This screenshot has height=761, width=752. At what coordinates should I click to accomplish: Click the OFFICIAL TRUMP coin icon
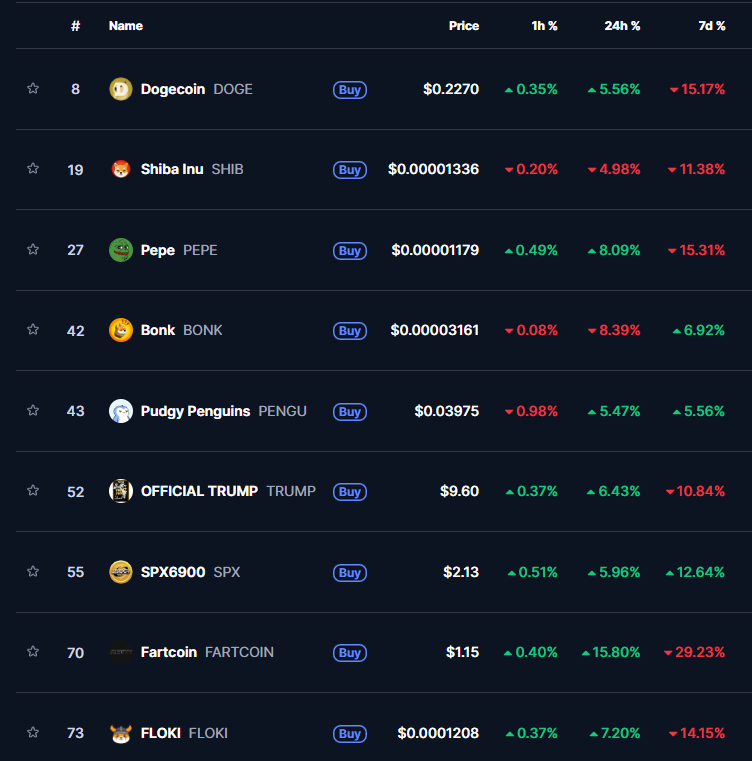click(120, 491)
